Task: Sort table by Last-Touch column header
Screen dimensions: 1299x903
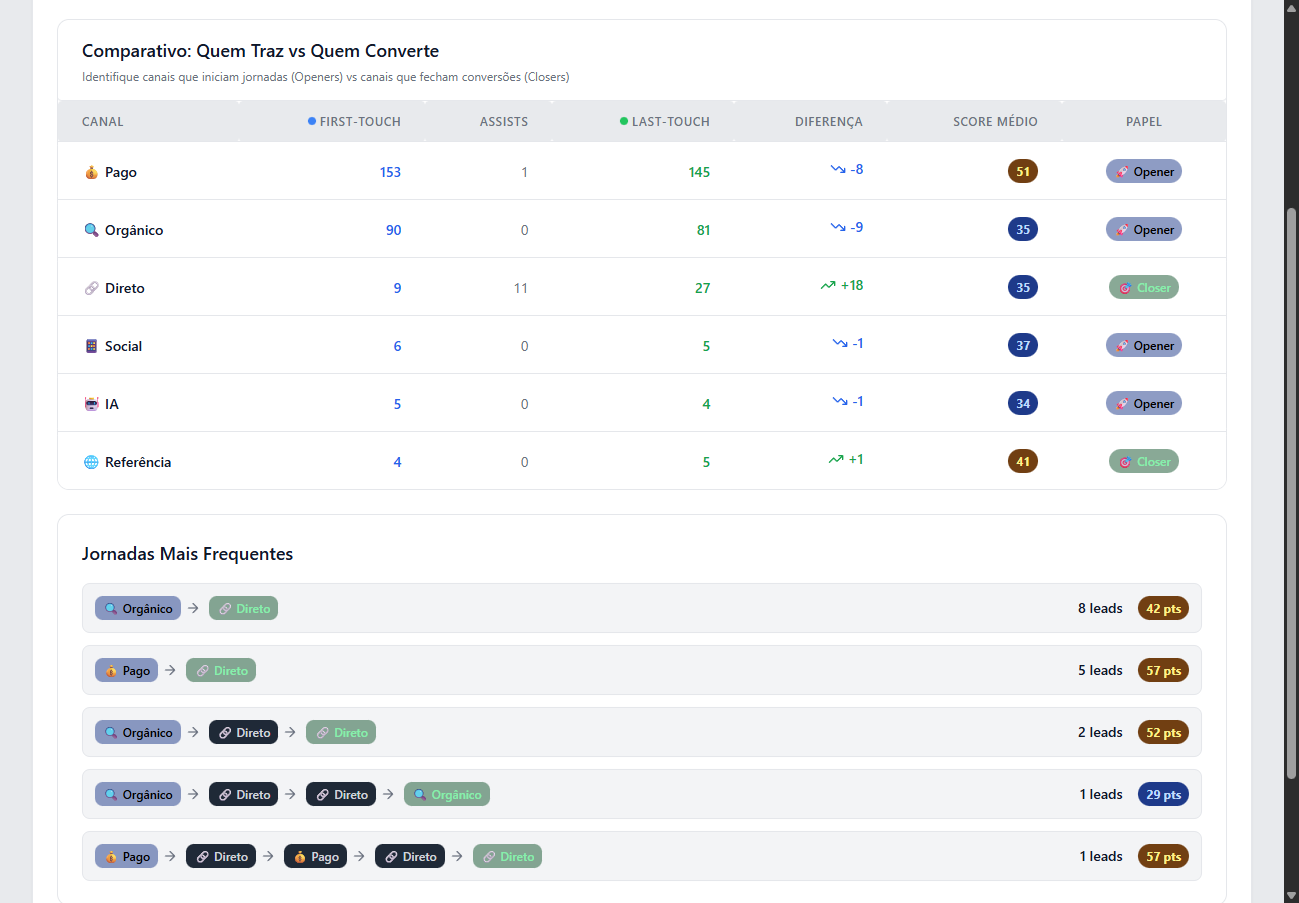Action: tap(670, 122)
